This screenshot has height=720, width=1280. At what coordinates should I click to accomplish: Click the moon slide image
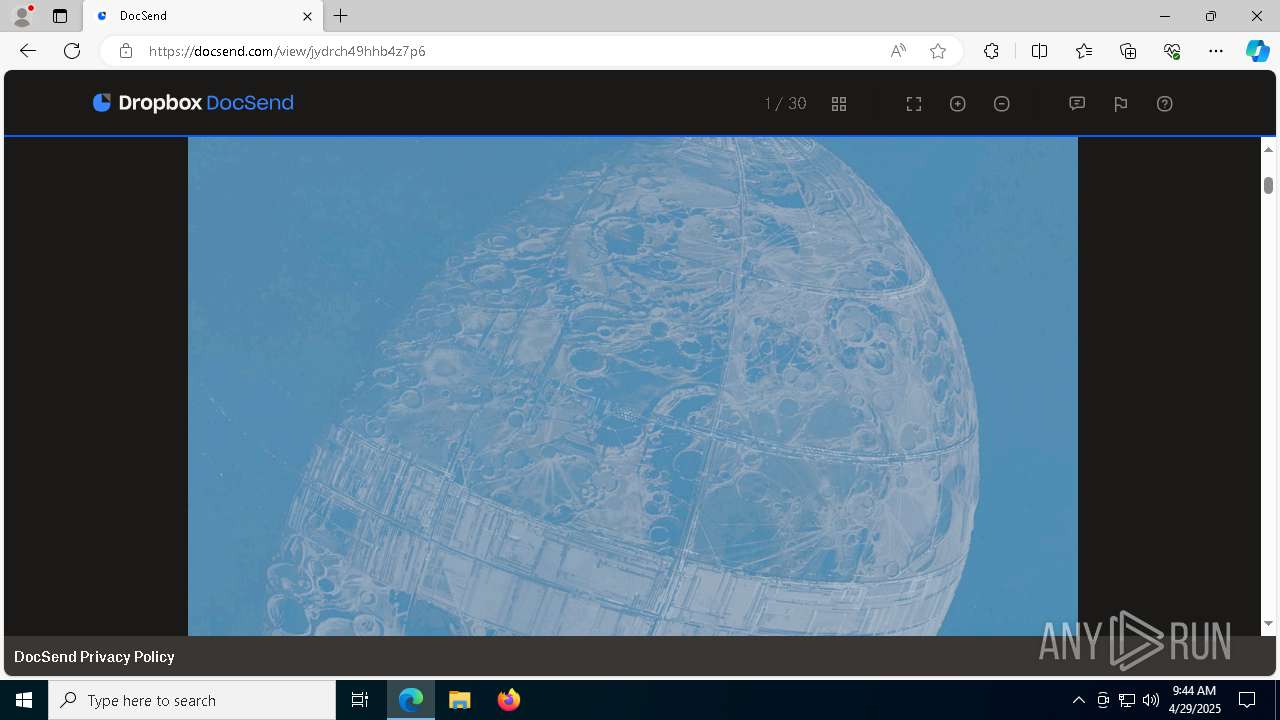pyautogui.click(x=633, y=386)
